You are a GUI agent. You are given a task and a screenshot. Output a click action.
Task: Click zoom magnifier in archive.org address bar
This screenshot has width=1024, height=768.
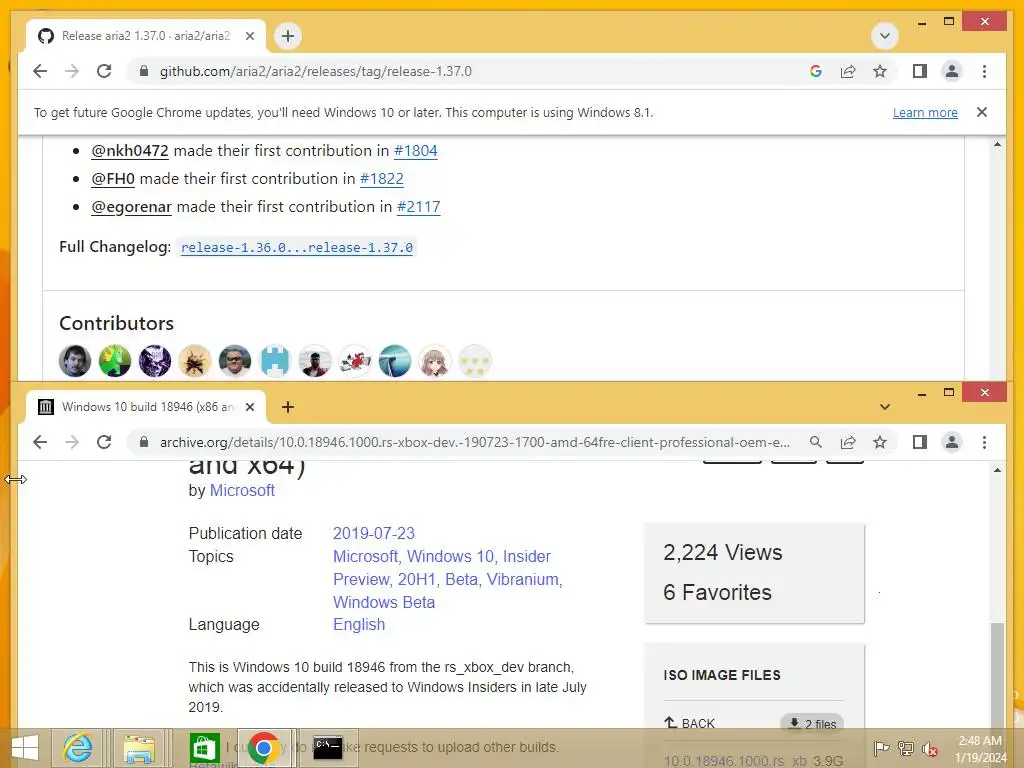pyautogui.click(x=816, y=442)
